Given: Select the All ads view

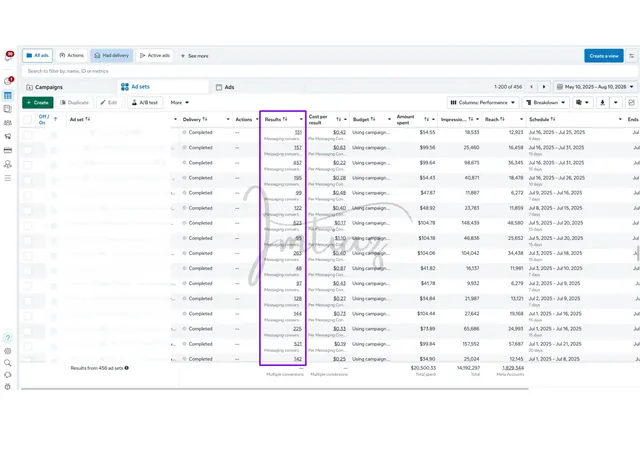Looking at the screenshot, I should coord(38,56).
